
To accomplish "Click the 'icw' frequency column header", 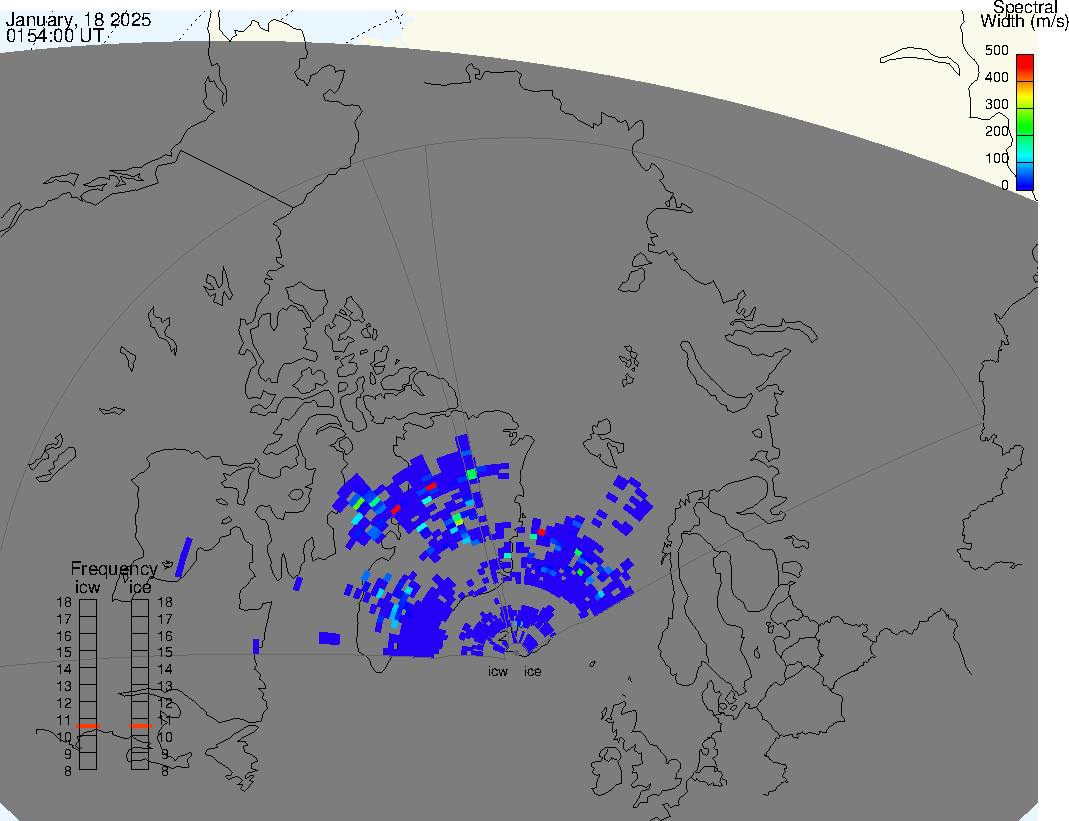I will 87,587.
